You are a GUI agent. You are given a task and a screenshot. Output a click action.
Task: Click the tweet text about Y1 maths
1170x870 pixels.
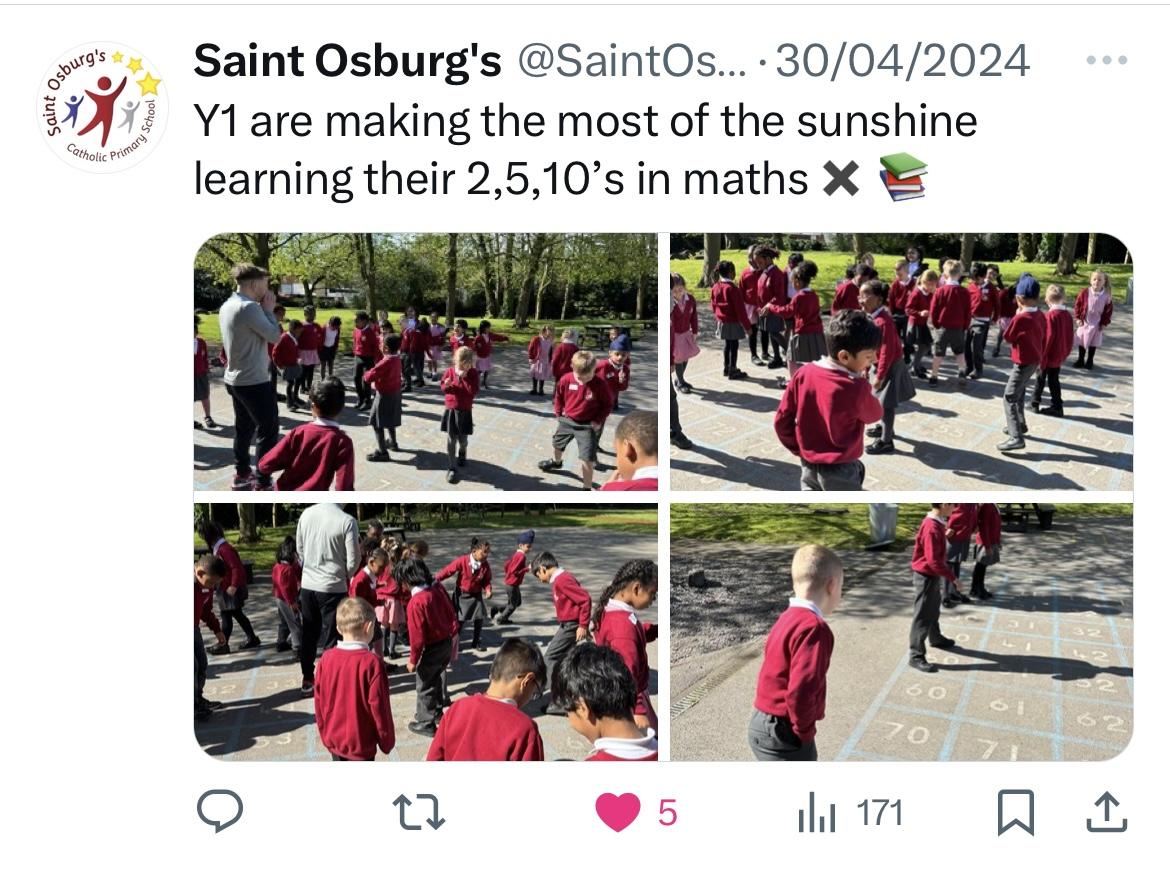point(560,150)
